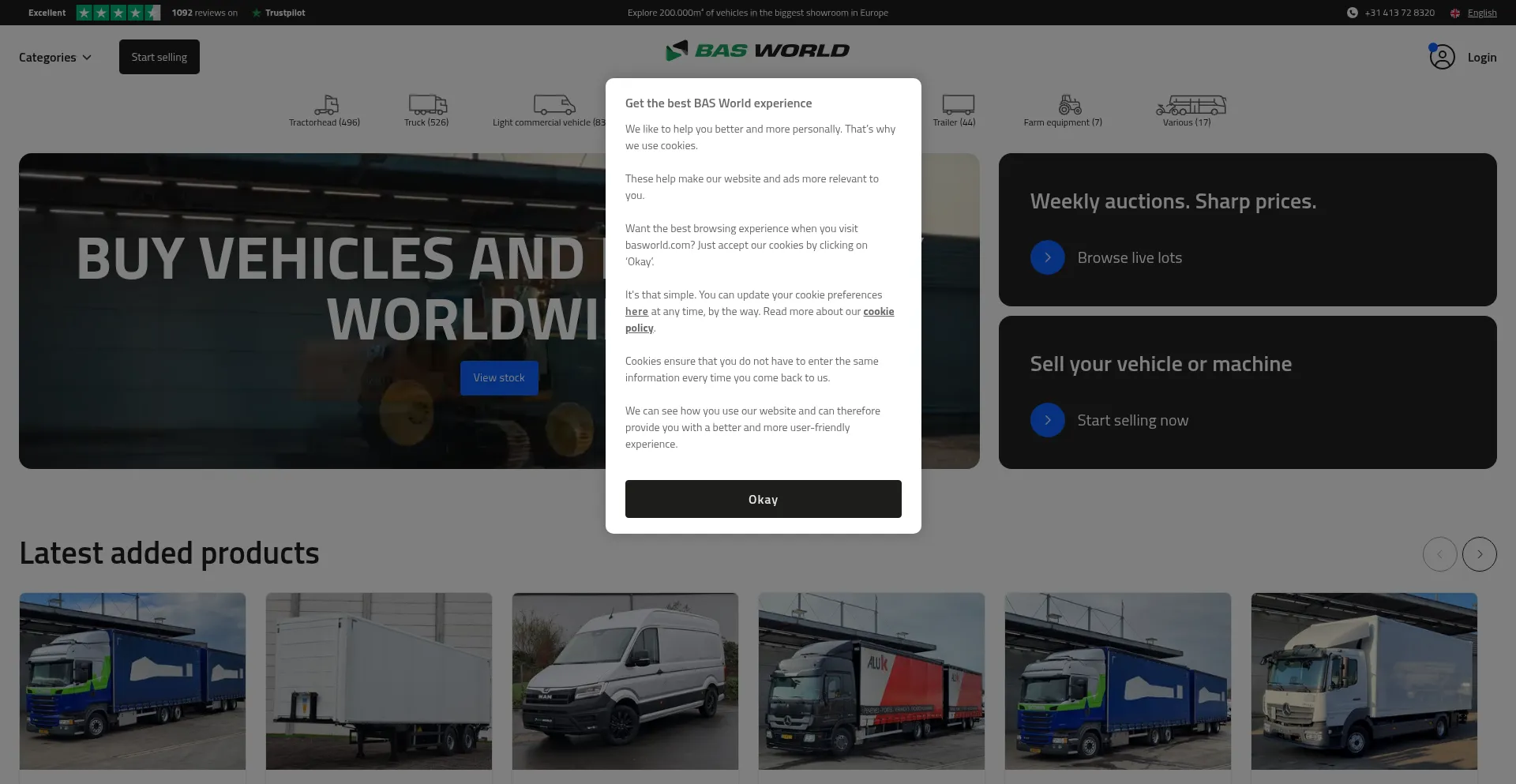Expand the Categories dropdown menu
1516x784 pixels.
[x=55, y=58]
